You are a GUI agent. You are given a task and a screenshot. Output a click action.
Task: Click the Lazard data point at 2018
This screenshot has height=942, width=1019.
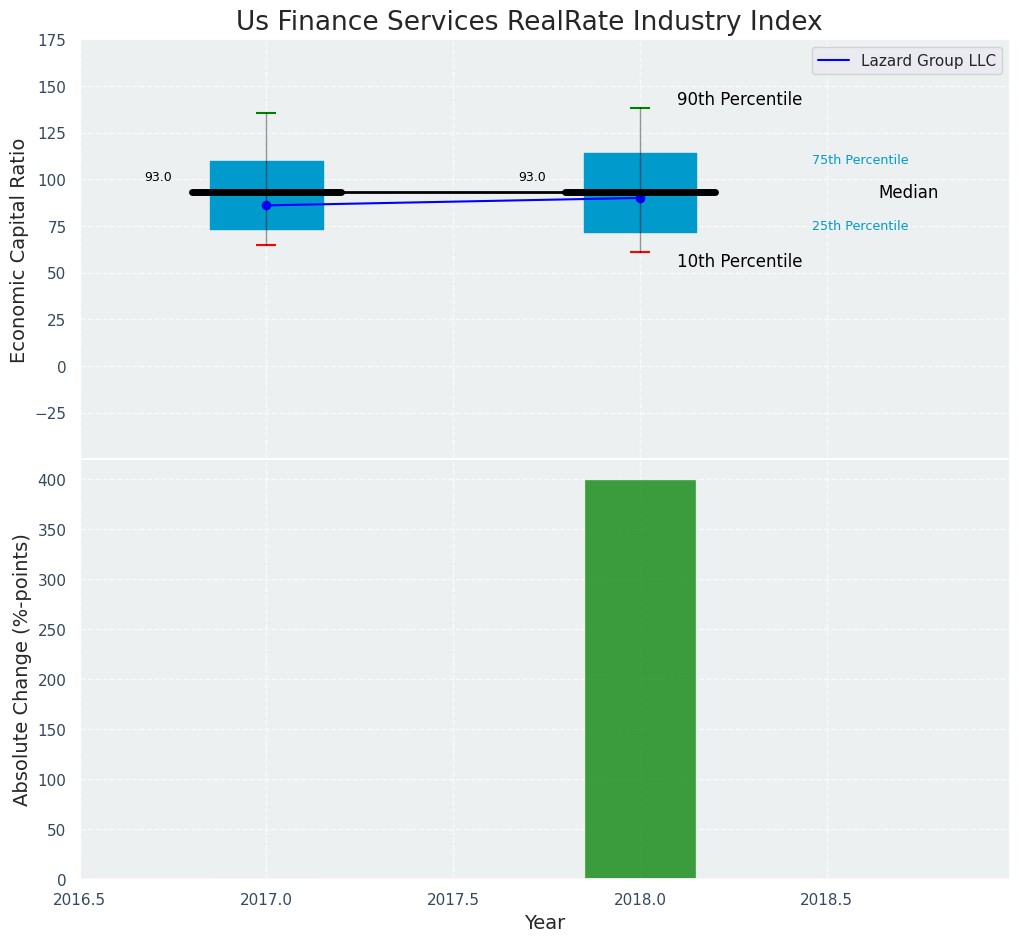click(640, 198)
